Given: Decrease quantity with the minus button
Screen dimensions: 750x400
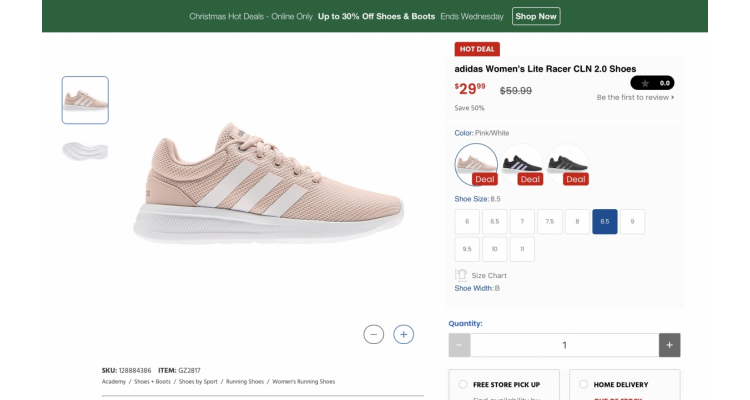Looking at the screenshot, I should click(459, 345).
